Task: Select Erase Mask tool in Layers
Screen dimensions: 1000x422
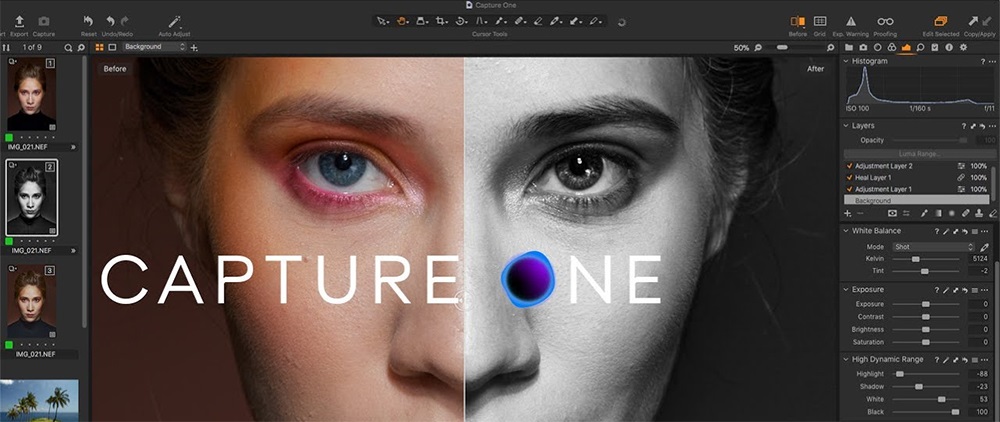Action: point(993,213)
